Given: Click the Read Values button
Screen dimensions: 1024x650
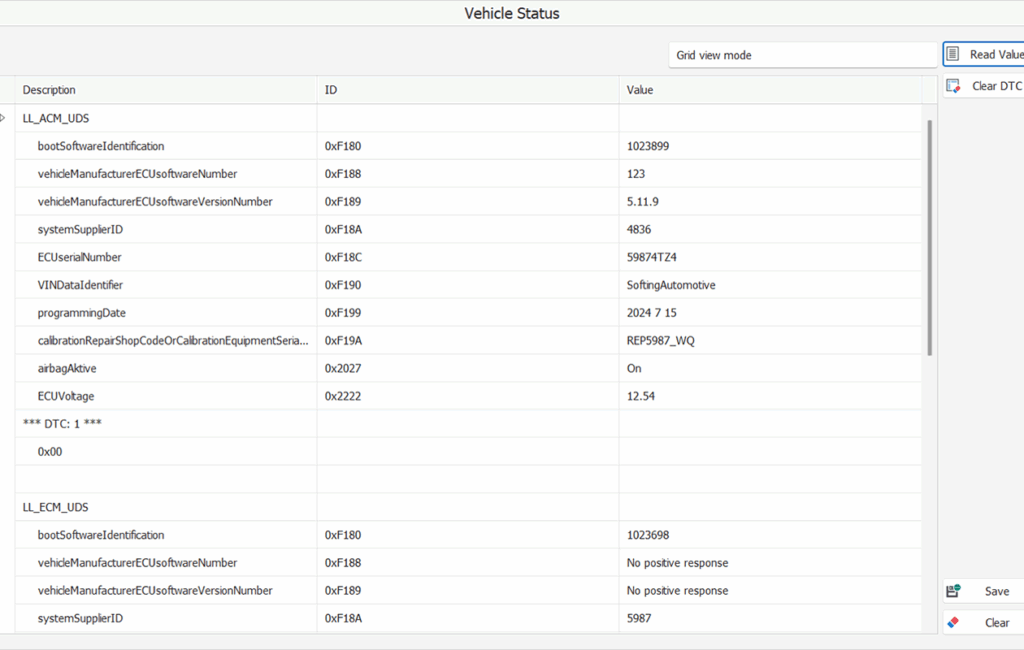Looking at the screenshot, I should [x=984, y=55].
